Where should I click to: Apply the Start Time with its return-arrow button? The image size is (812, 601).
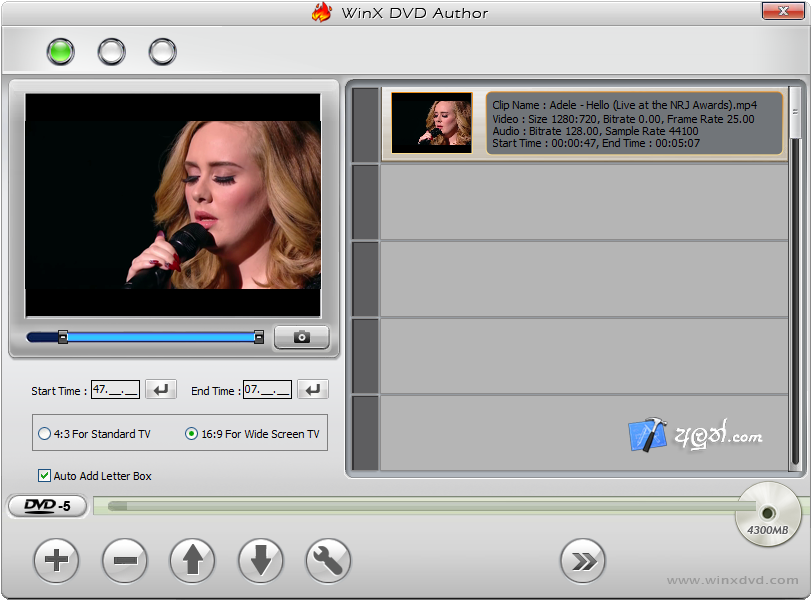[x=161, y=389]
